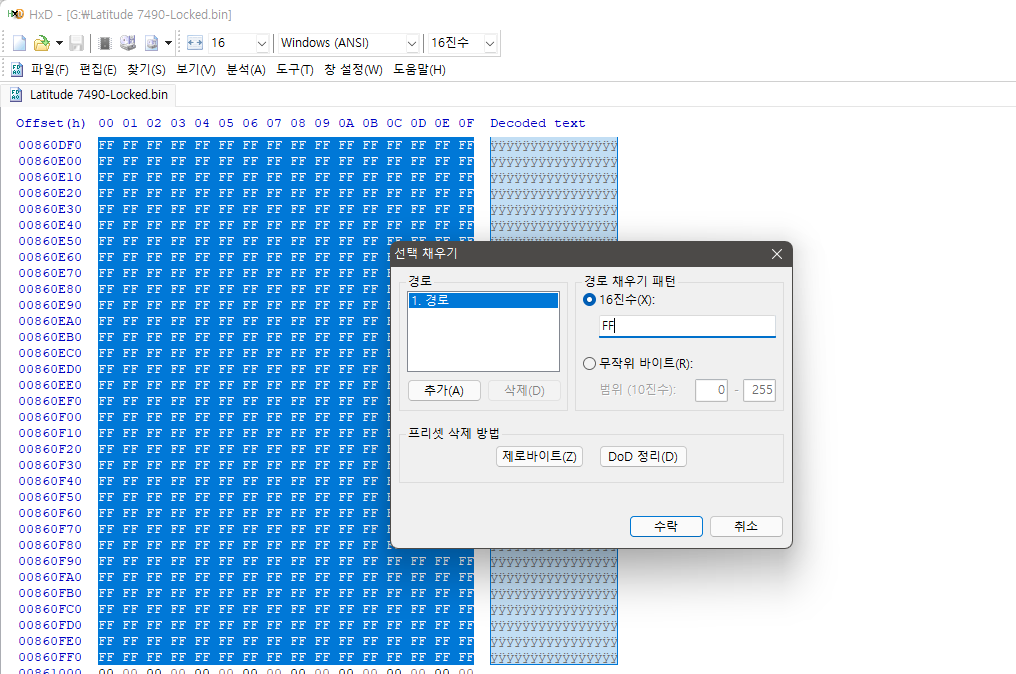Open the 창 설정(W) menu
The image size is (1016, 674).
[x=353, y=70]
